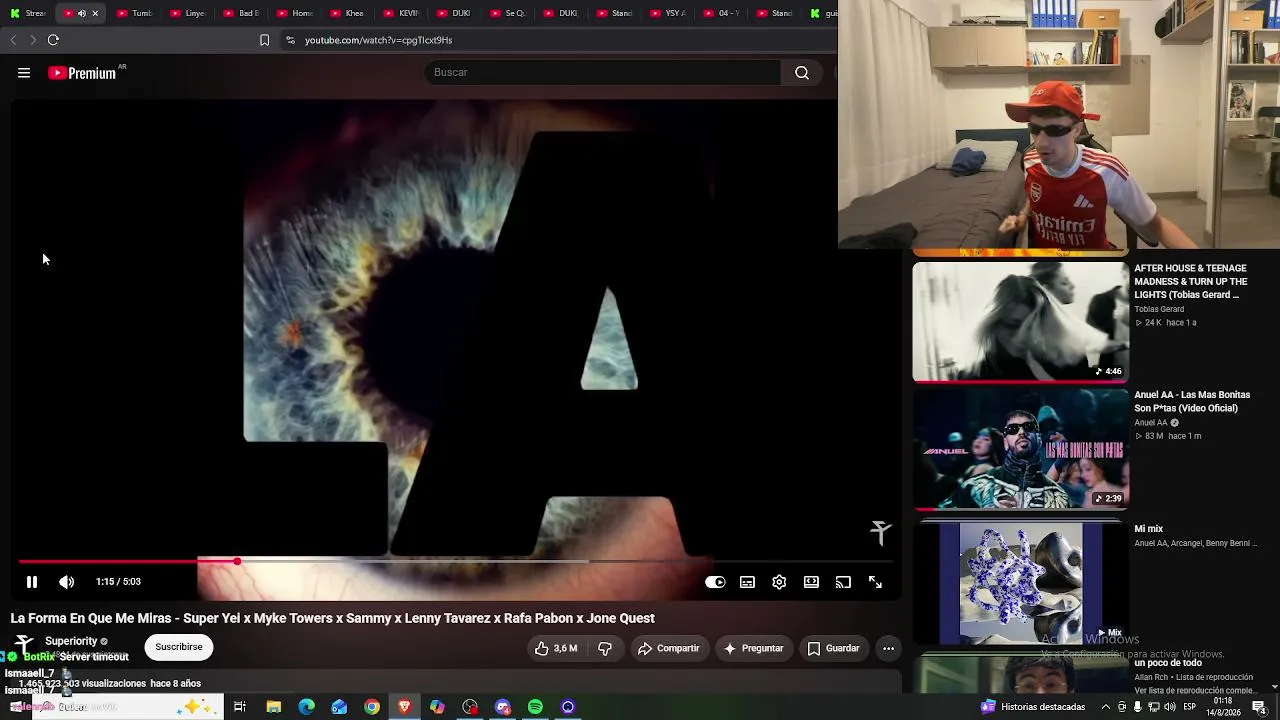Enter fullscreen mode
The width and height of the screenshot is (1280, 720).
[x=875, y=582]
